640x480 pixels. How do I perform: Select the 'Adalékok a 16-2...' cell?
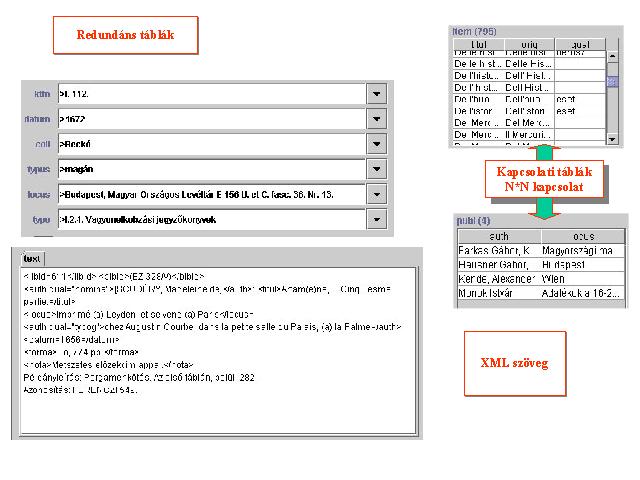point(583,293)
